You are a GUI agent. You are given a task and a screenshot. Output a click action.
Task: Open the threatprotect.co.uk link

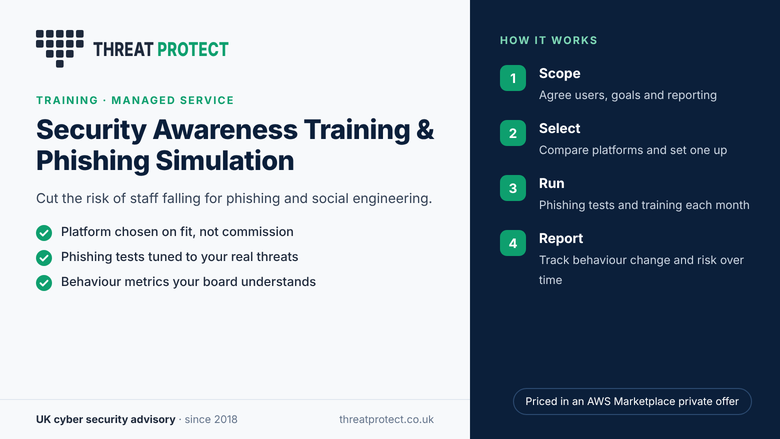pos(387,419)
